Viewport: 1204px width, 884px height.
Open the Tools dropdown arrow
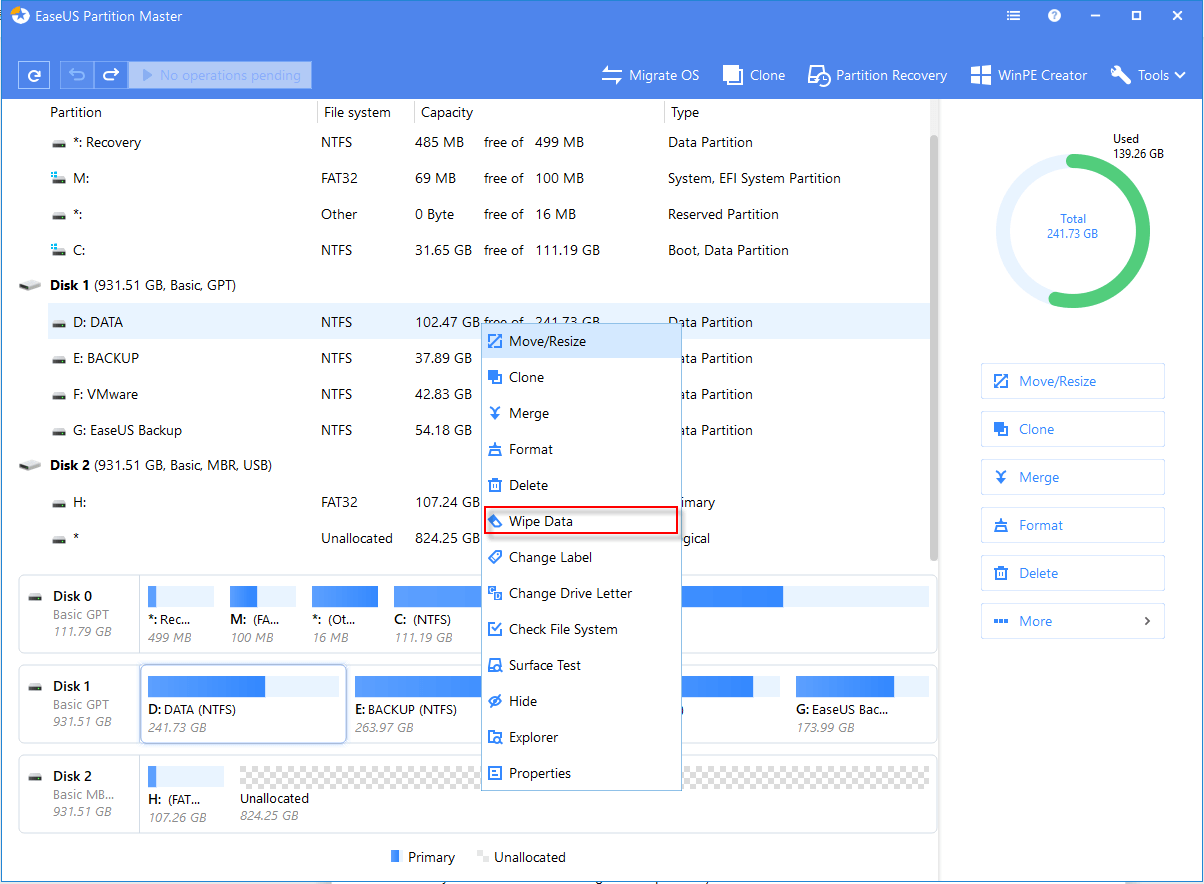click(x=1181, y=75)
